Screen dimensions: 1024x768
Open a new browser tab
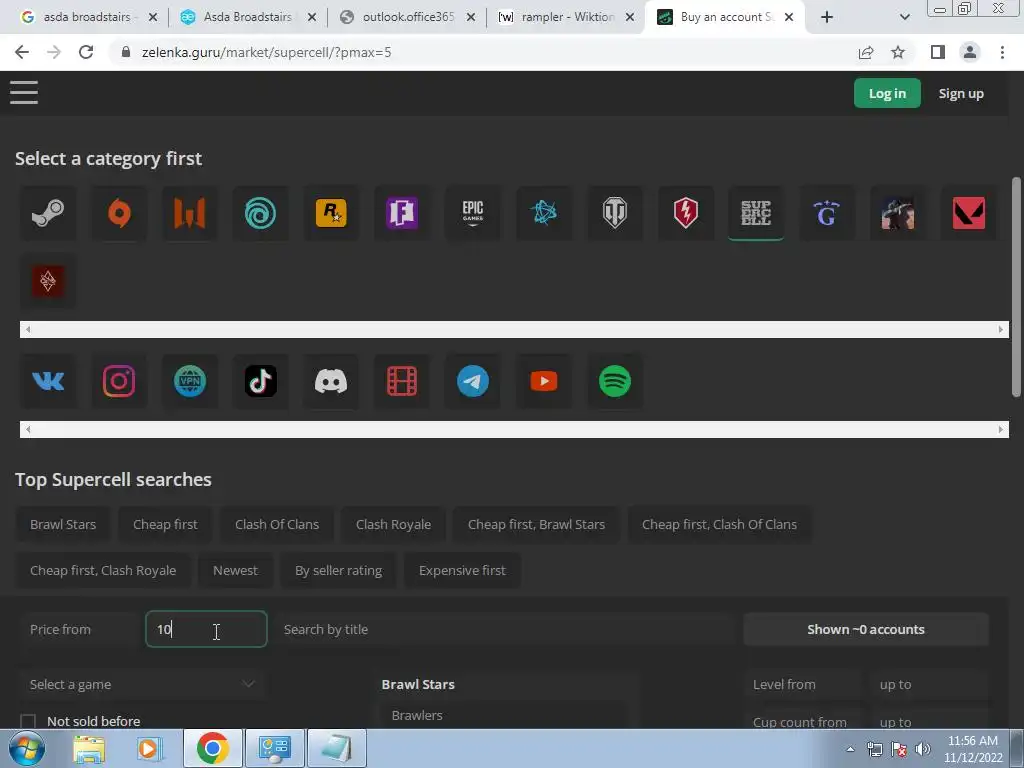[827, 17]
